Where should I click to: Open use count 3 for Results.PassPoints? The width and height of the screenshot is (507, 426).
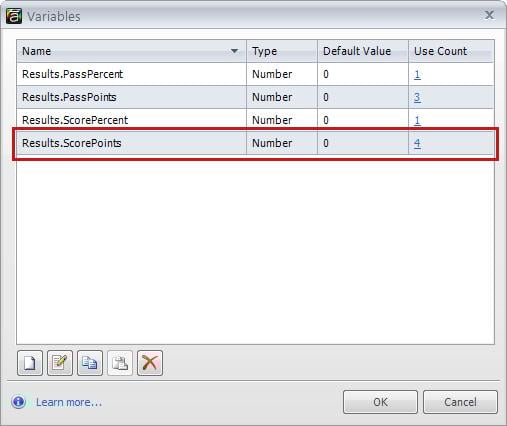coord(417,97)
